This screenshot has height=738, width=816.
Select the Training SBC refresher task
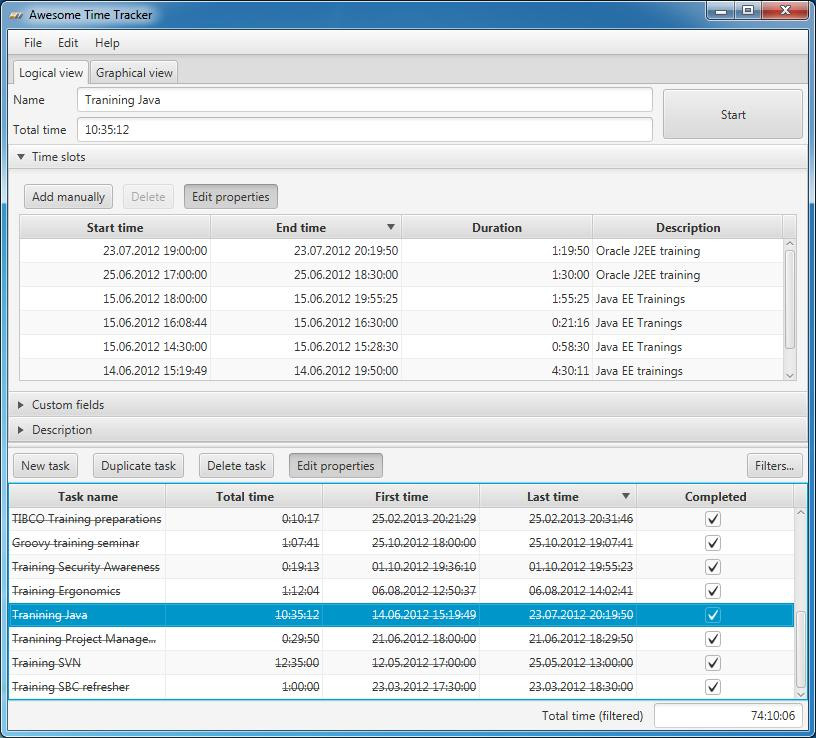[401, 686]
